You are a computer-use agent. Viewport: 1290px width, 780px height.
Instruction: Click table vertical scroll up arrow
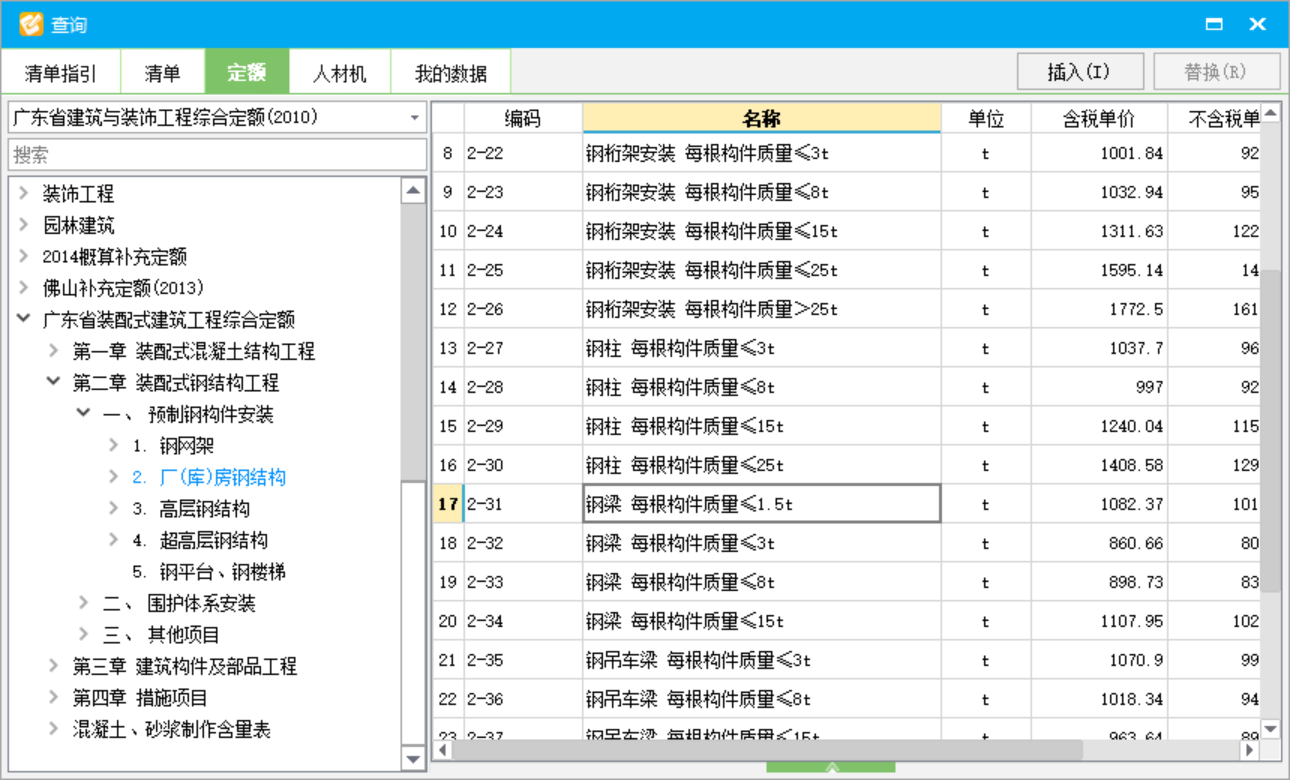(x=1270, y=114)
